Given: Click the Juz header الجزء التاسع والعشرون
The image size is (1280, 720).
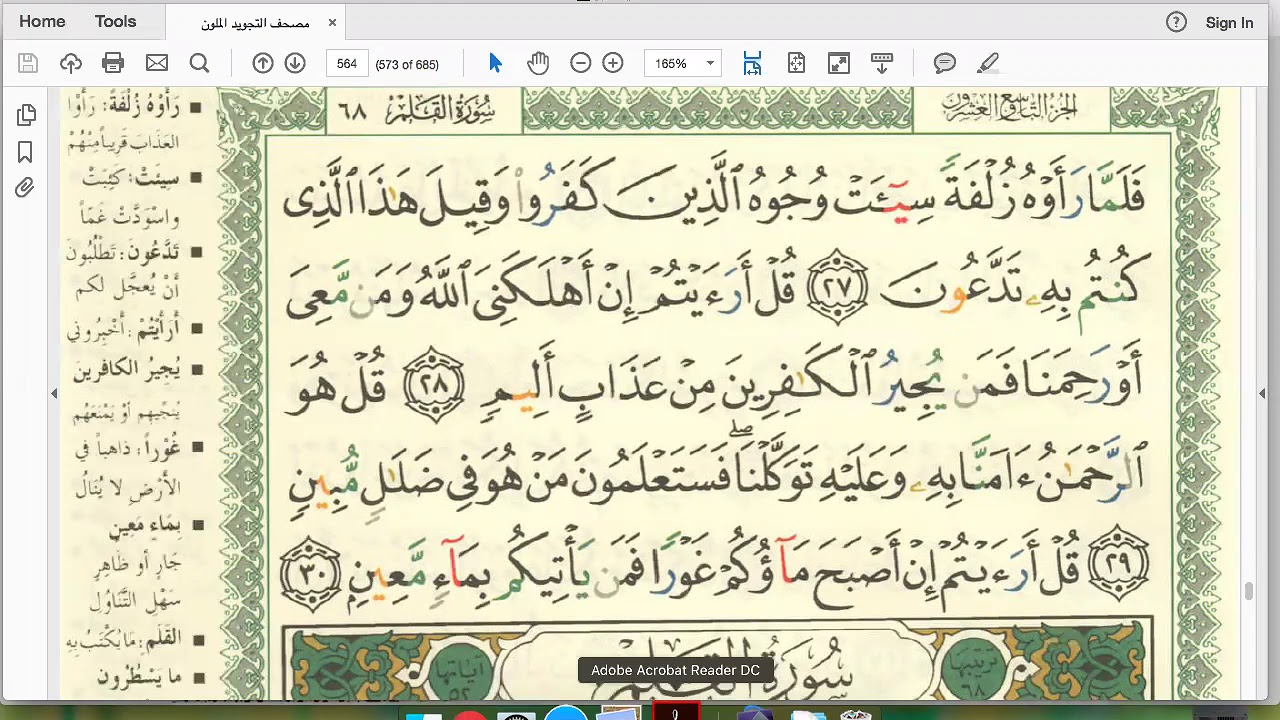Looking at the screenshot, I should click(1010, 108).
